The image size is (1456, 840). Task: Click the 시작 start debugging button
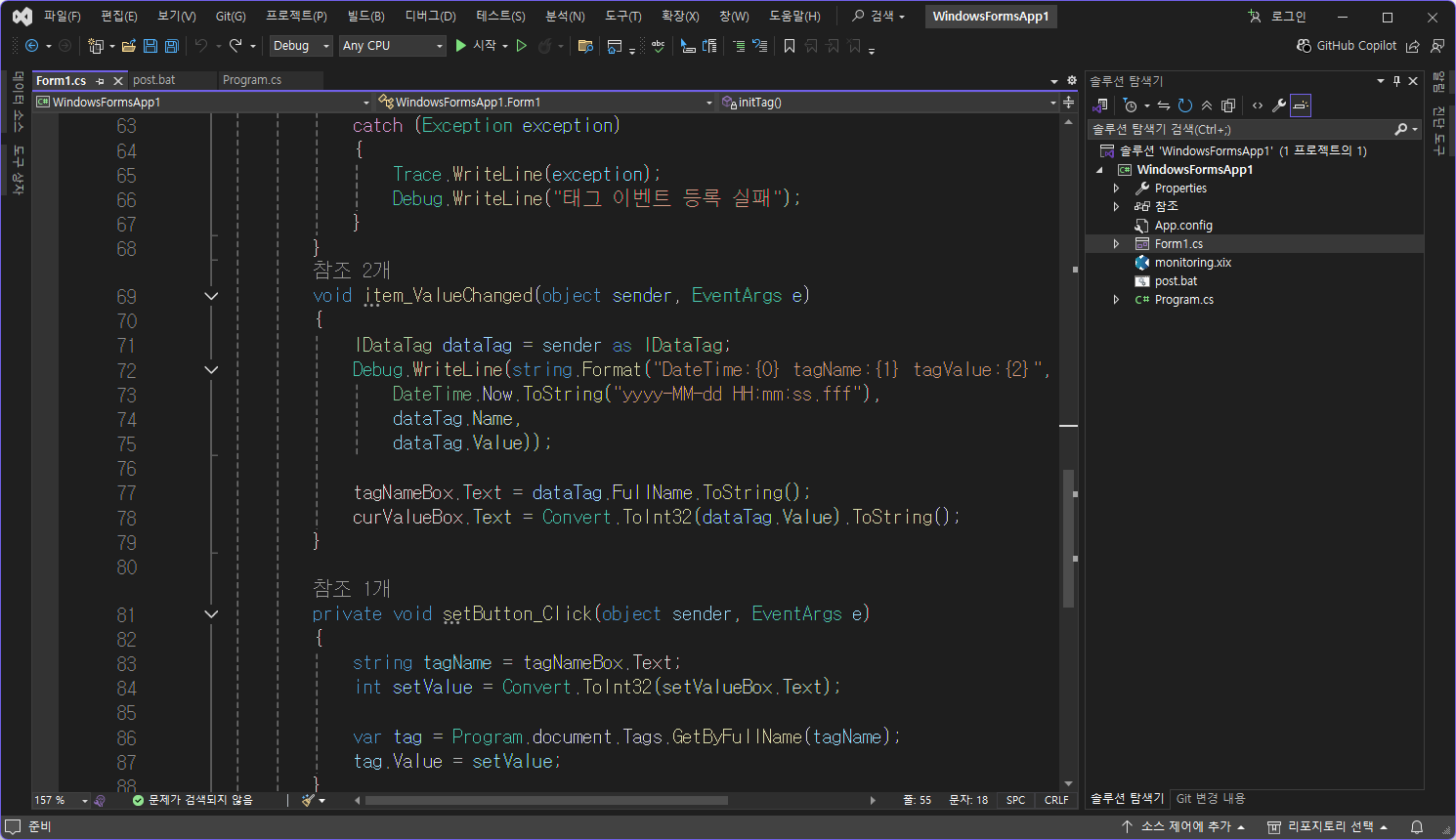[x=475, y=46]
